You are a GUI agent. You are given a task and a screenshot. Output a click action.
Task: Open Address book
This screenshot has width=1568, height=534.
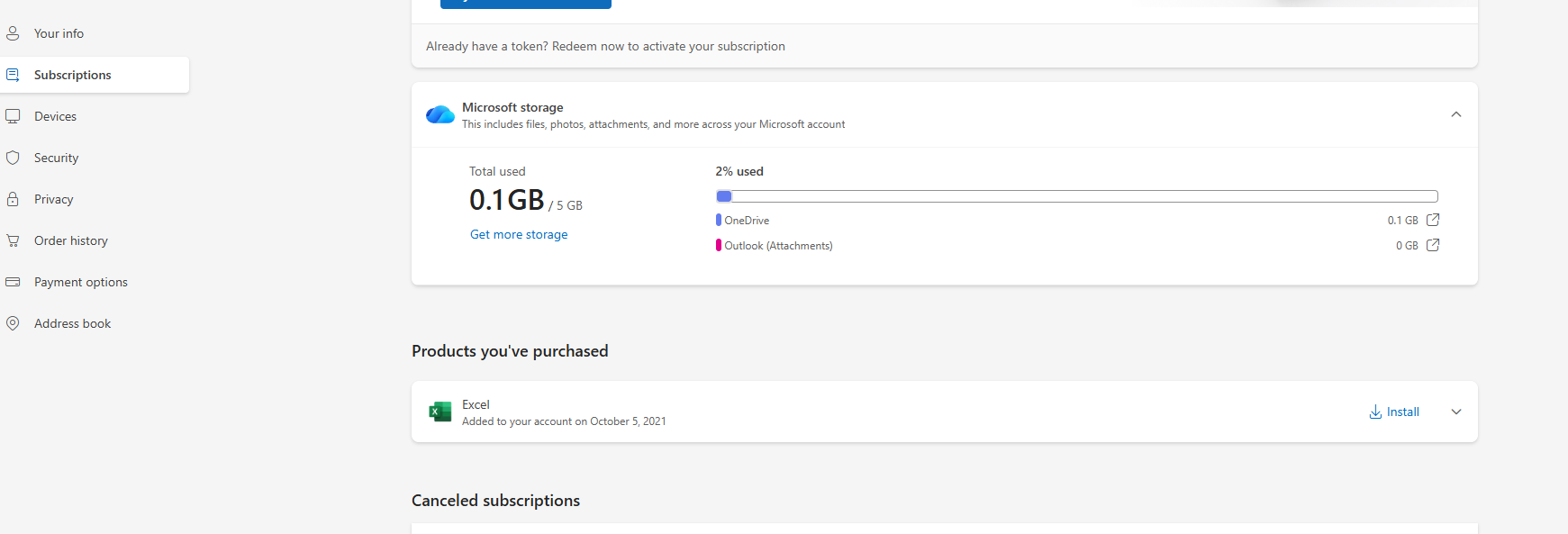coord(72,323)
